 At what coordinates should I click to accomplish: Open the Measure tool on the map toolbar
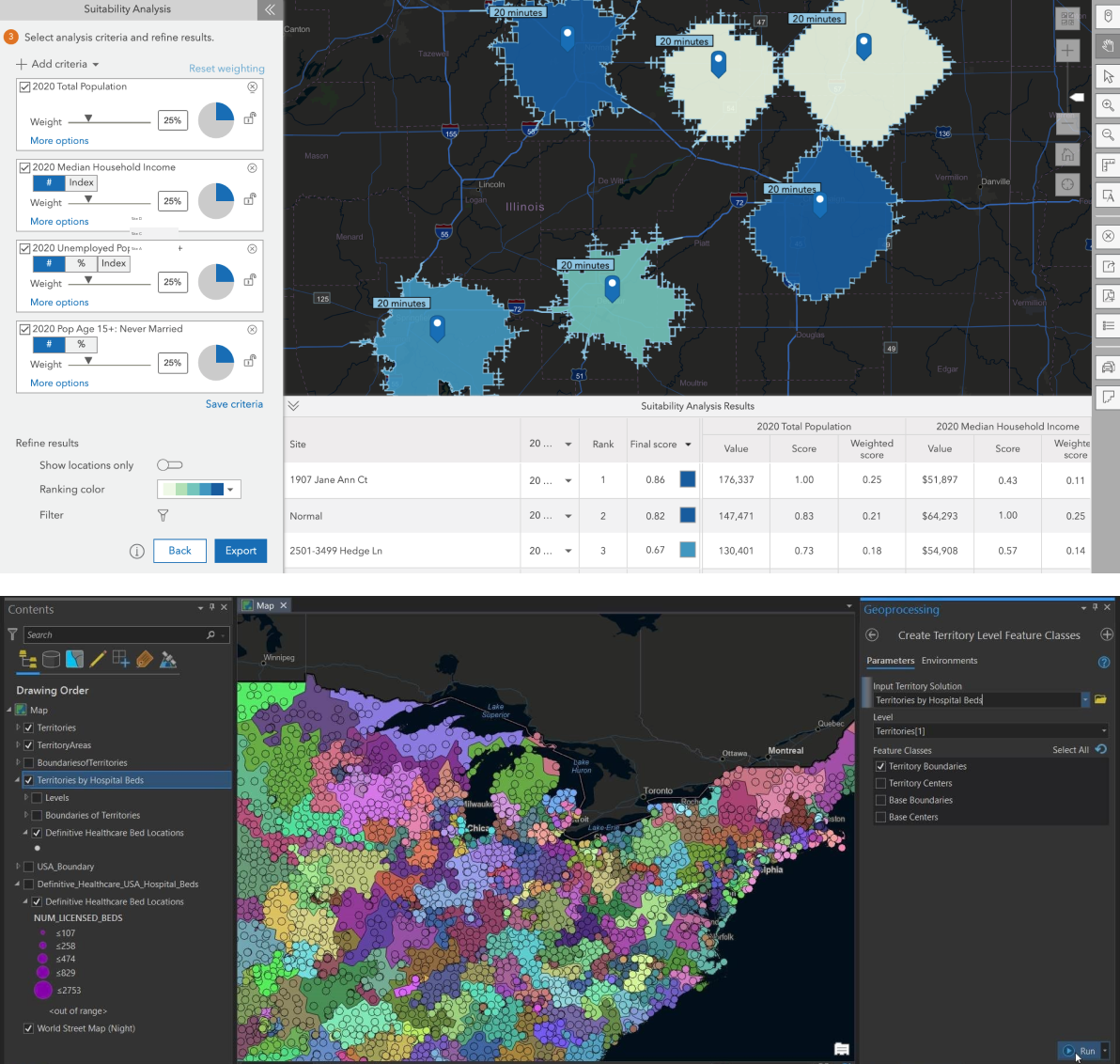coord(1106,166)
